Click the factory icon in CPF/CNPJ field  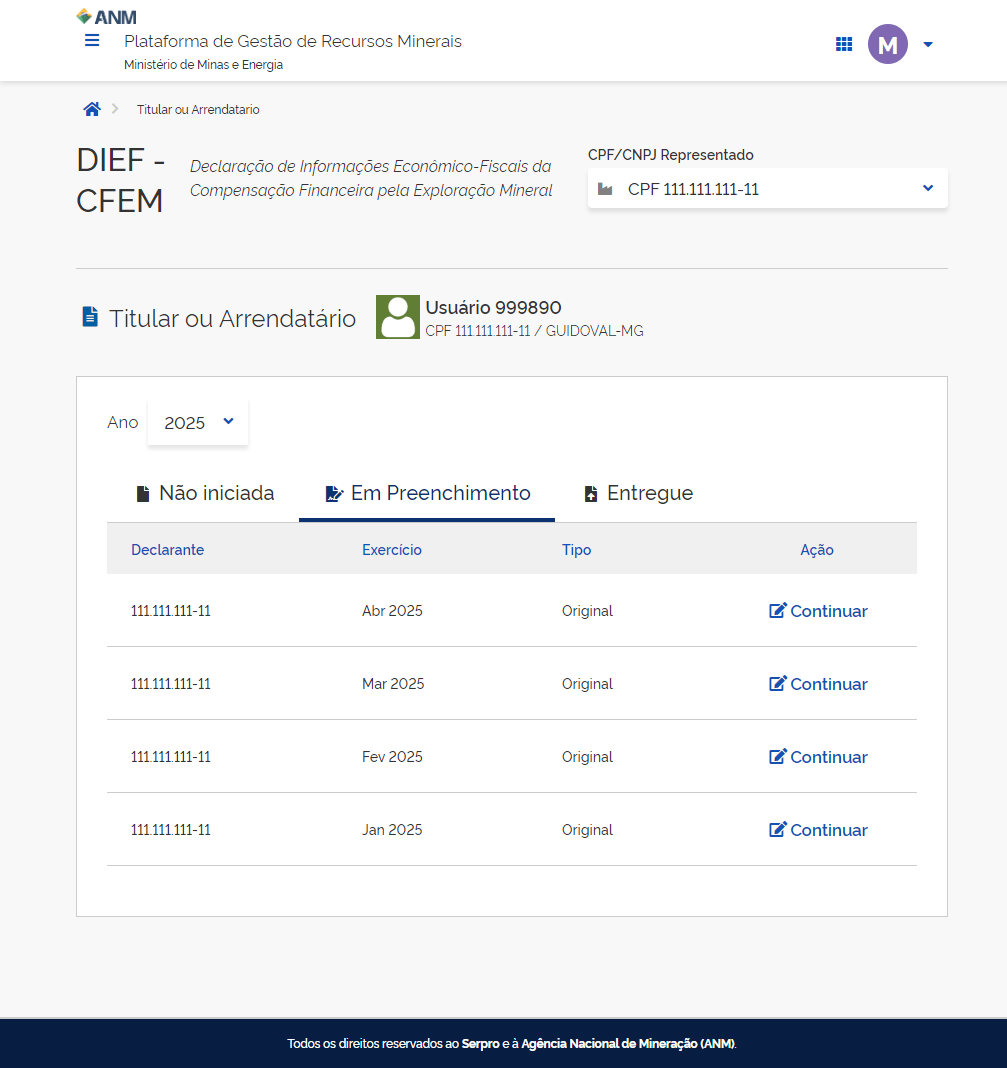click(x=605, y=189)
